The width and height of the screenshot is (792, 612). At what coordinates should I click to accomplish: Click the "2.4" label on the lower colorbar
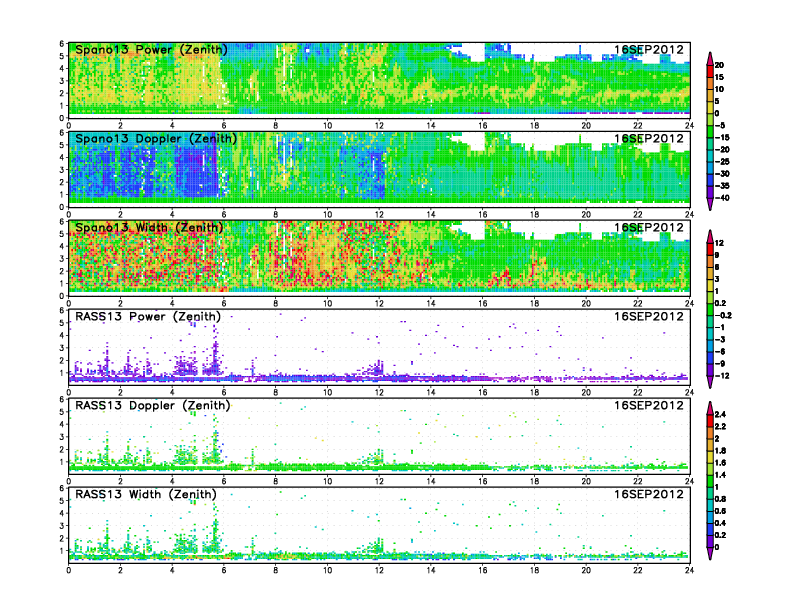720,414
